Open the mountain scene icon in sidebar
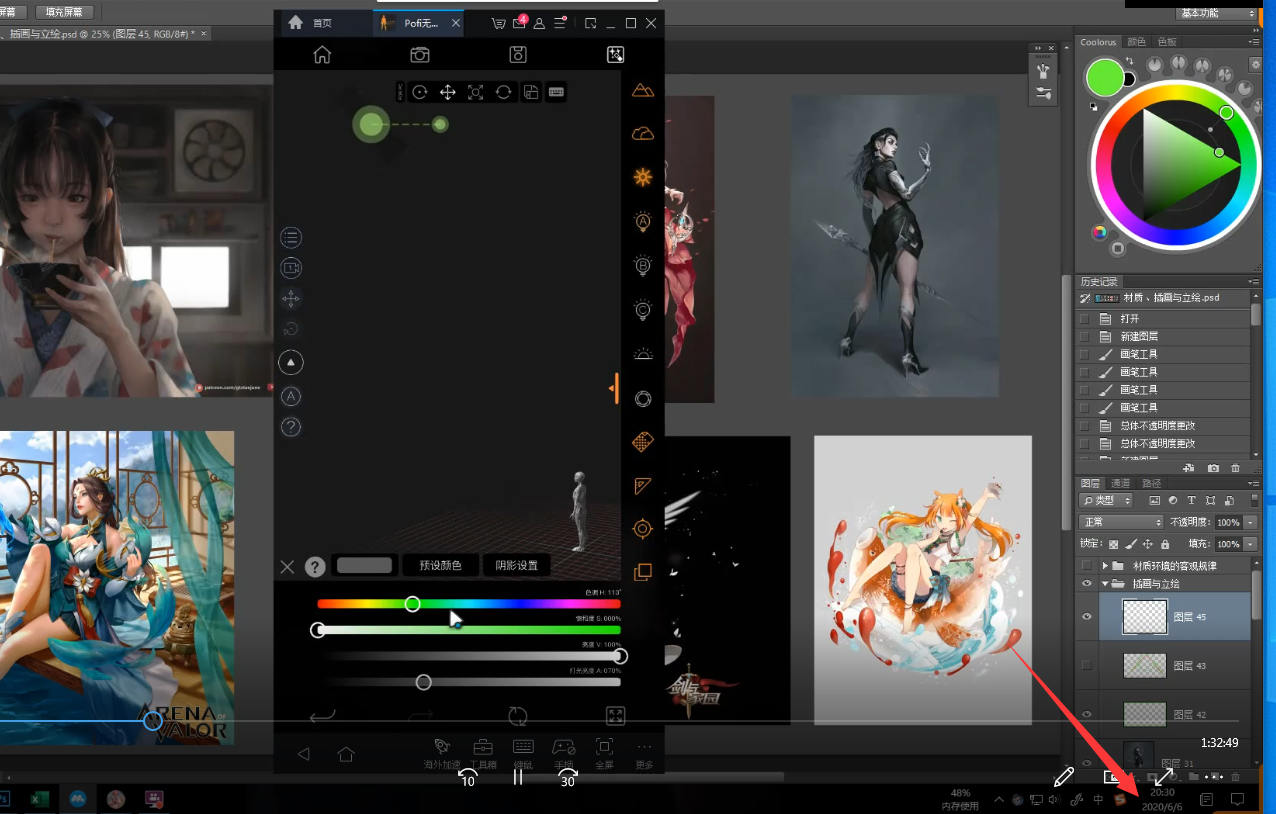 (642, 90)
